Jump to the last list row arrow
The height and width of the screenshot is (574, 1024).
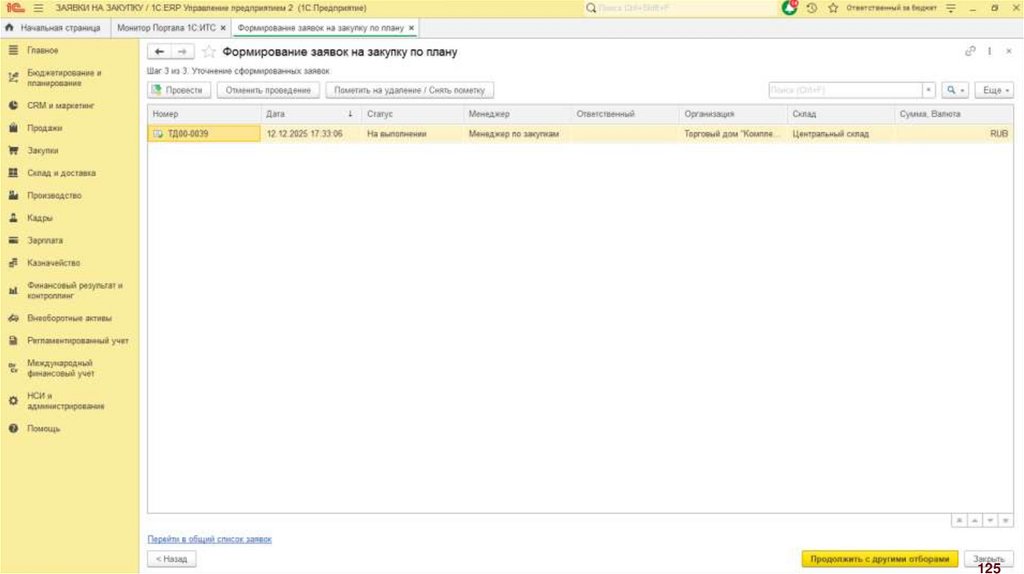[1006, 520]
